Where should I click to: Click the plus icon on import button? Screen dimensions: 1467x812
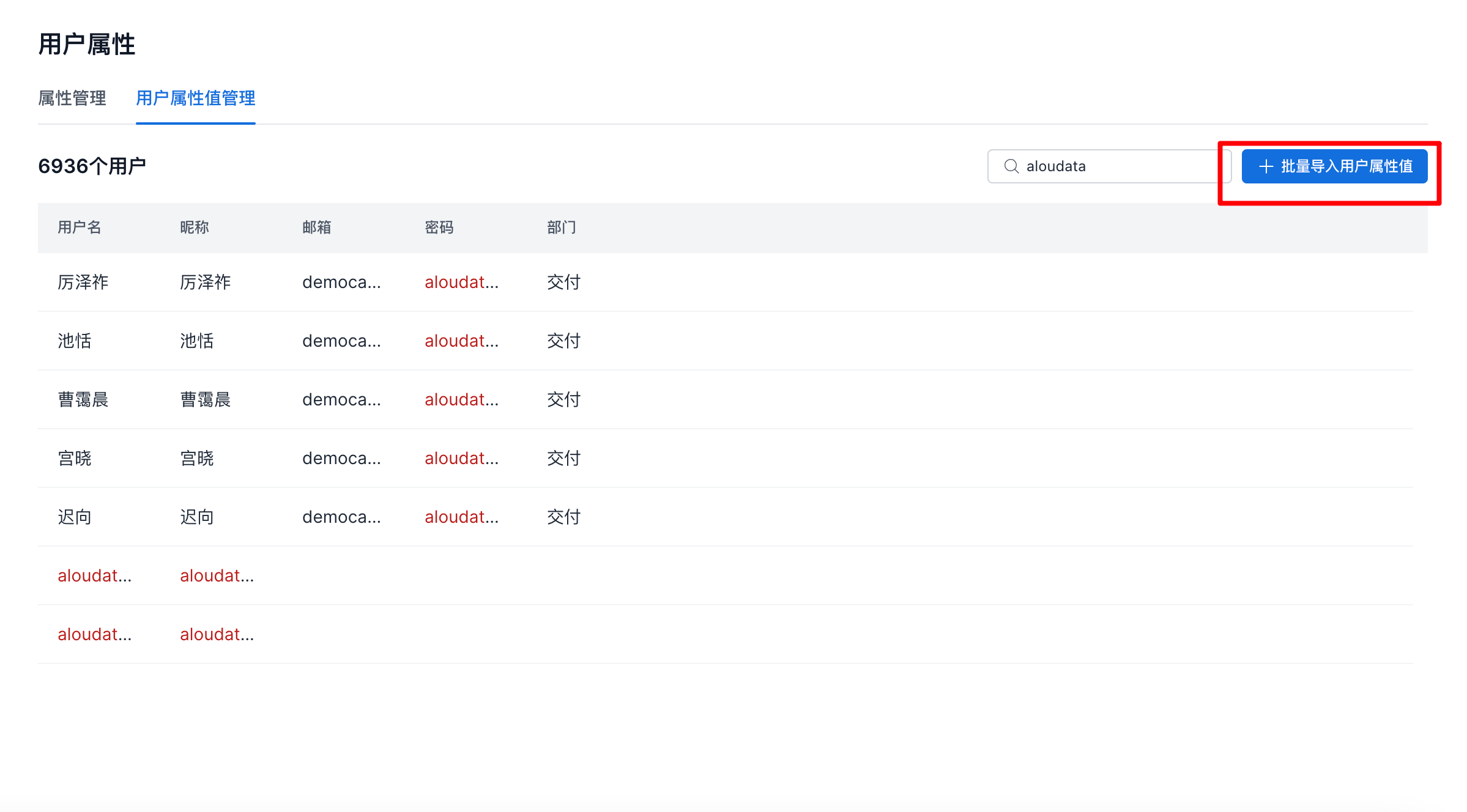1266,166
